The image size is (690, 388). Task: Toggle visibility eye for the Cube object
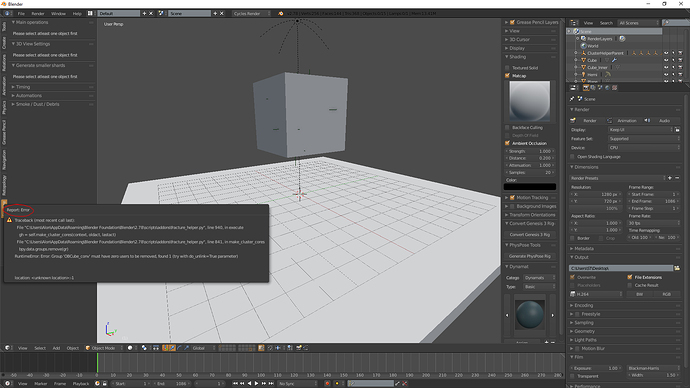click(666, 60)
